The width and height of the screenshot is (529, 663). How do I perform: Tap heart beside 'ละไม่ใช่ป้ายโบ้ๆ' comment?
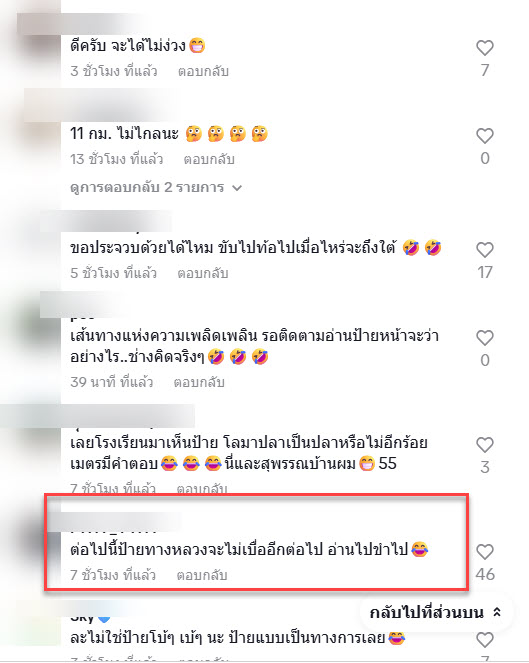pyautogui.click(x=485, y=640)
